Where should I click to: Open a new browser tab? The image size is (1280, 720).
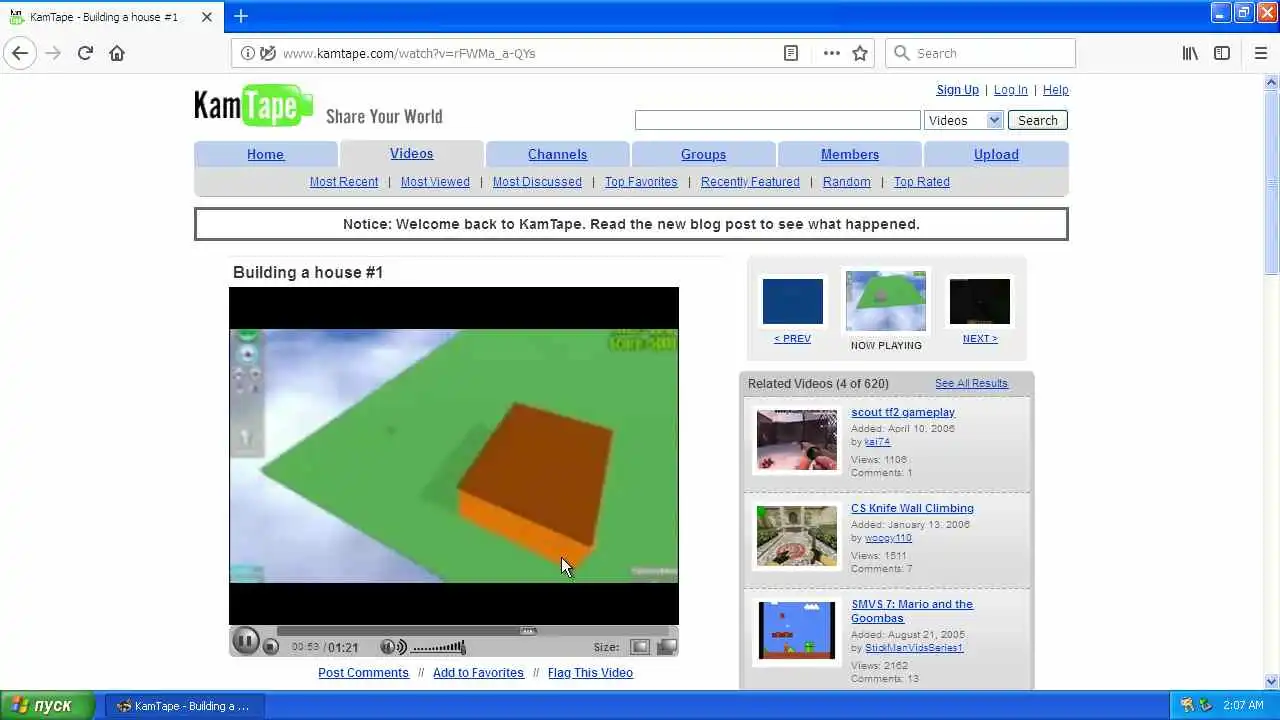tap(241, 16)
